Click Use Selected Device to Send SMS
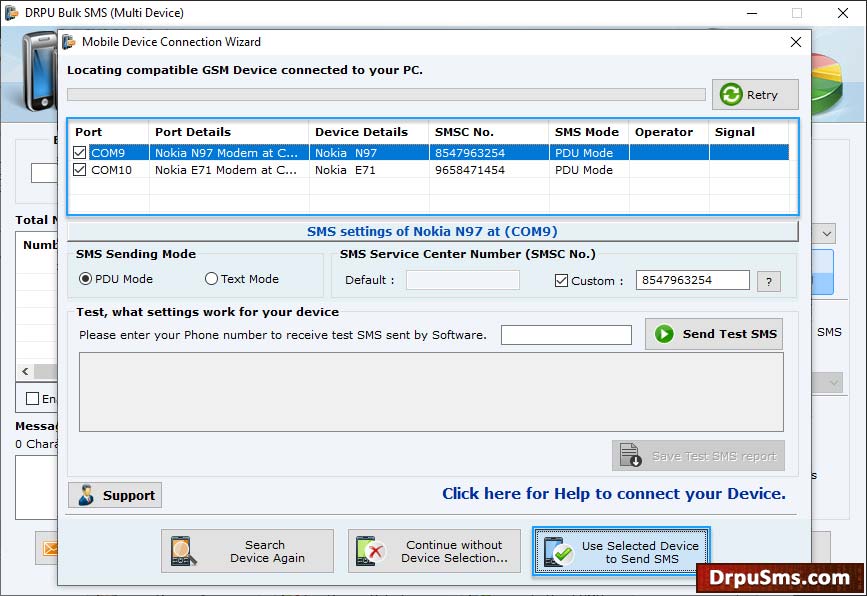 click(621, 551)
